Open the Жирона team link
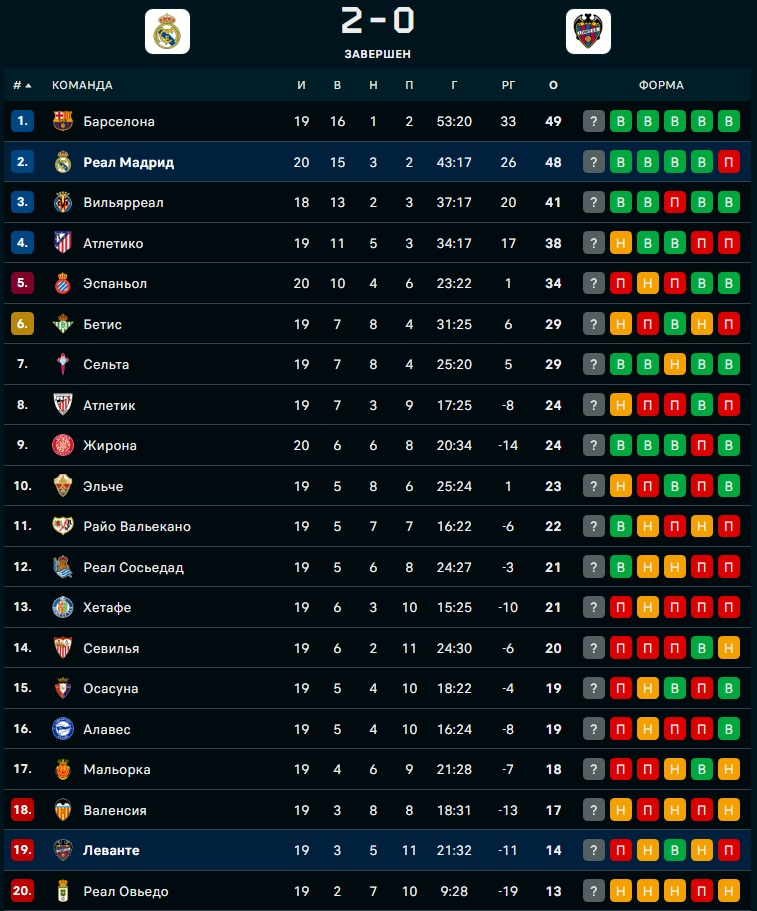Screen dimensions: 757x911 pos(110,446)
